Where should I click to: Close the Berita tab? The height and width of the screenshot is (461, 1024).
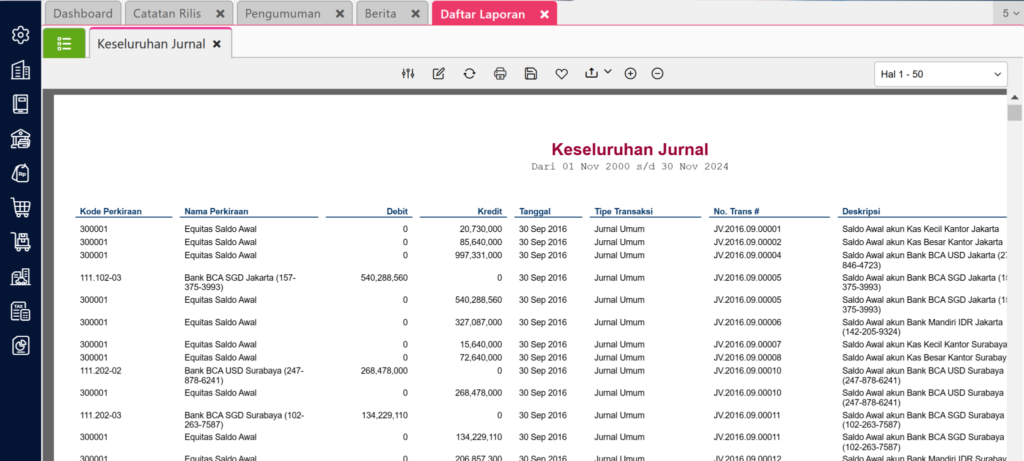coord(415,14)
